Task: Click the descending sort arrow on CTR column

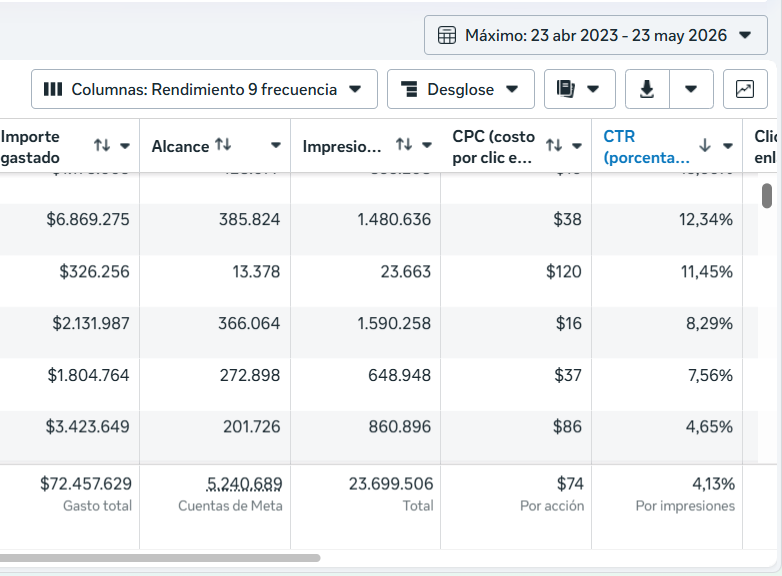Action: pos(704,146)
